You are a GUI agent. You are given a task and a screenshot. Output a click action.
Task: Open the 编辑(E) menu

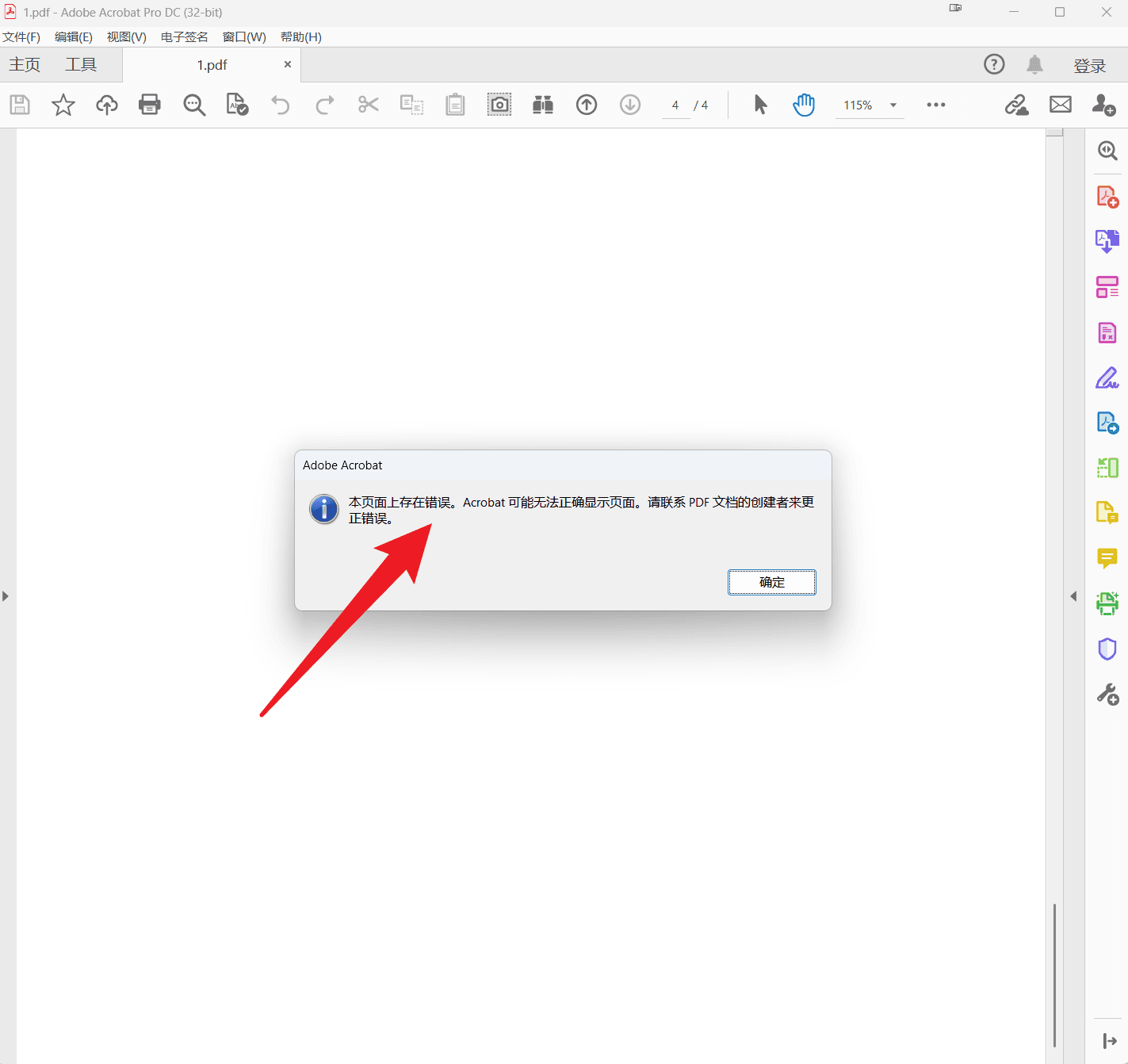point(74,37)
